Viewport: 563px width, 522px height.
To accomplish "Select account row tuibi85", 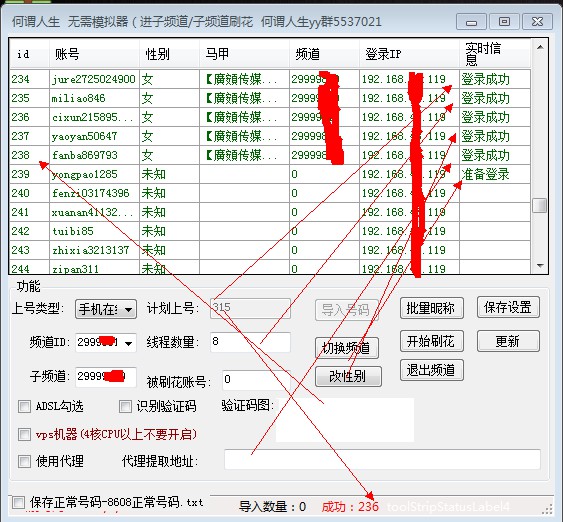I will pos(270,231).
